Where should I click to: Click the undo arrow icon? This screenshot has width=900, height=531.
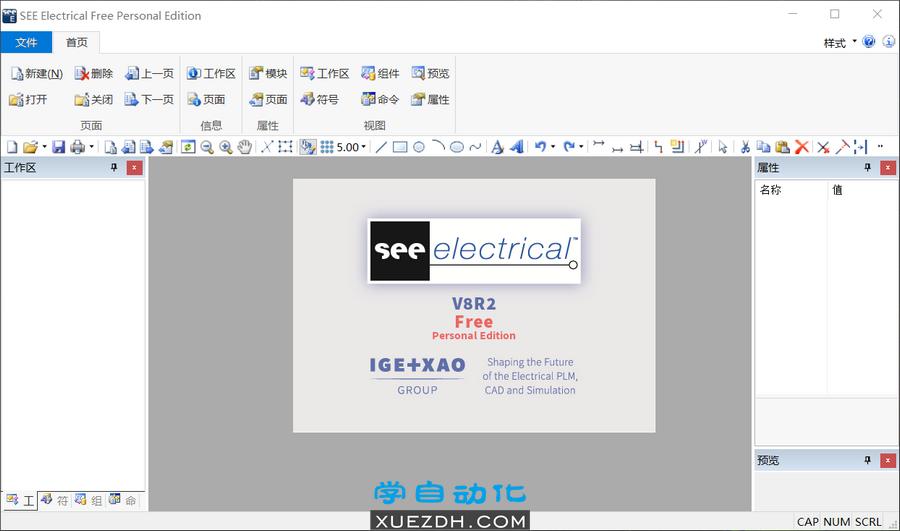point(540,147)
